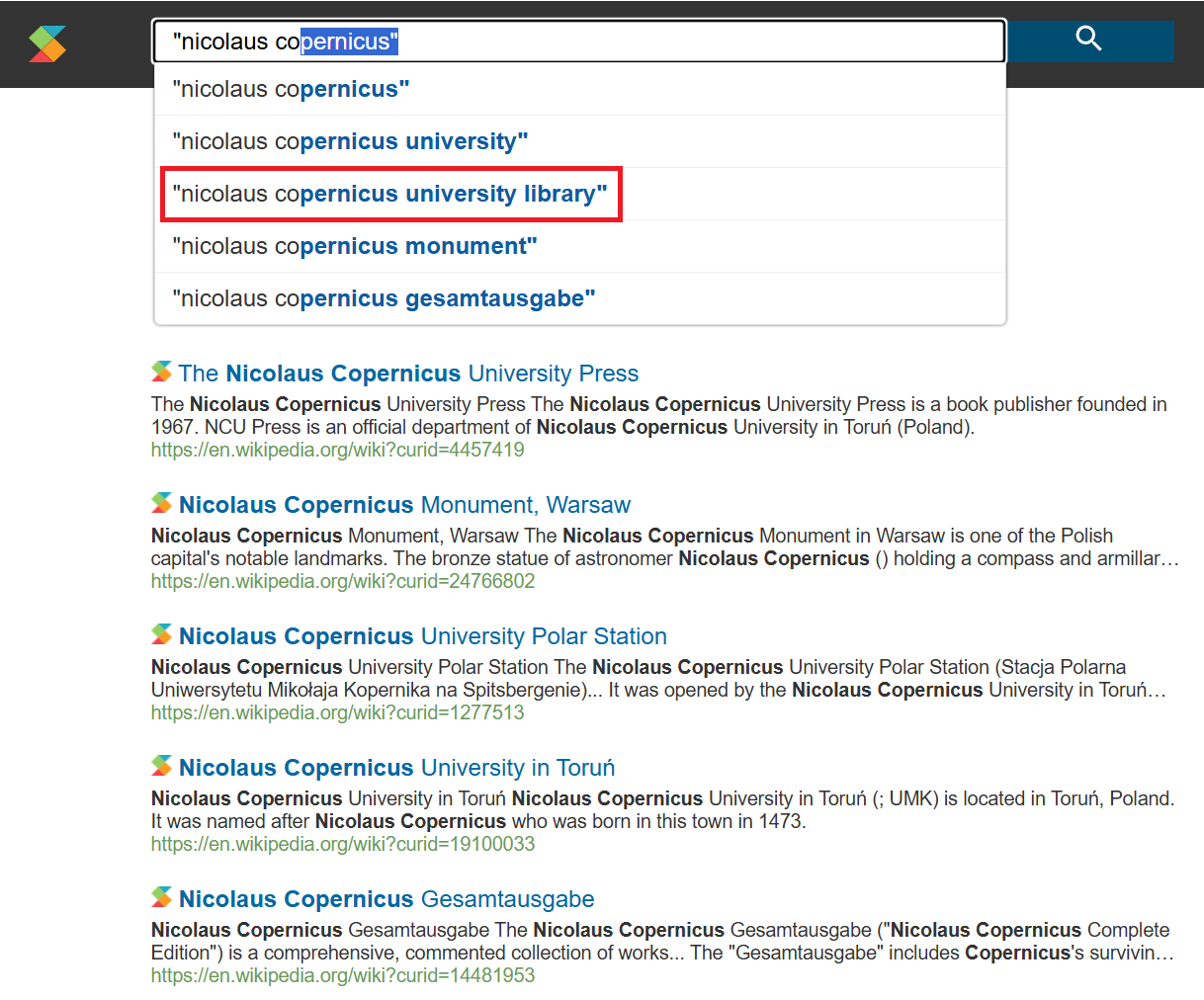Screen dimensions: 1204x1000
Task: Open Nicolaus Copernicus University in Toruń title
Action: tap(396, 768)
